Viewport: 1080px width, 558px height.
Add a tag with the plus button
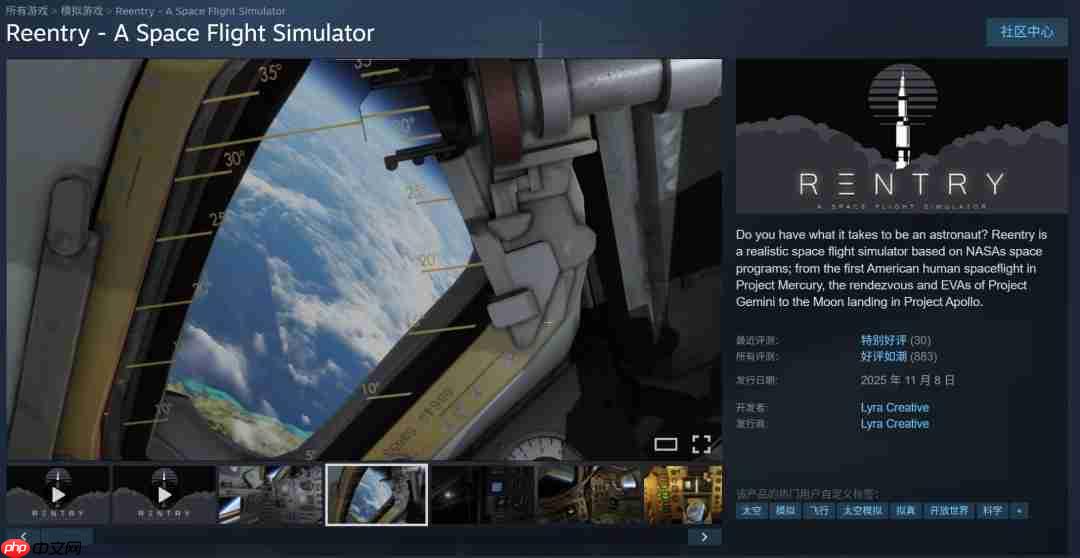(x=1019, y=510)
